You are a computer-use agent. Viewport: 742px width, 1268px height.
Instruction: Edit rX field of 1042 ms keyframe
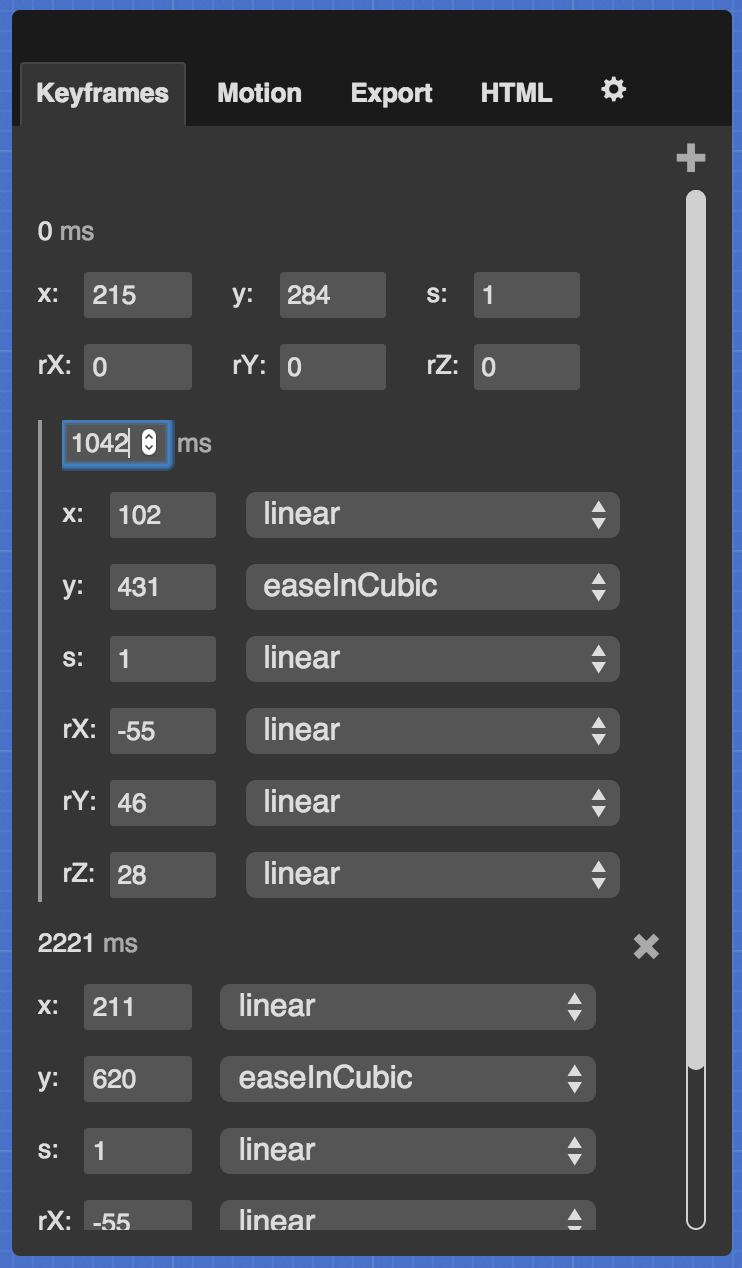pos(162,731)
